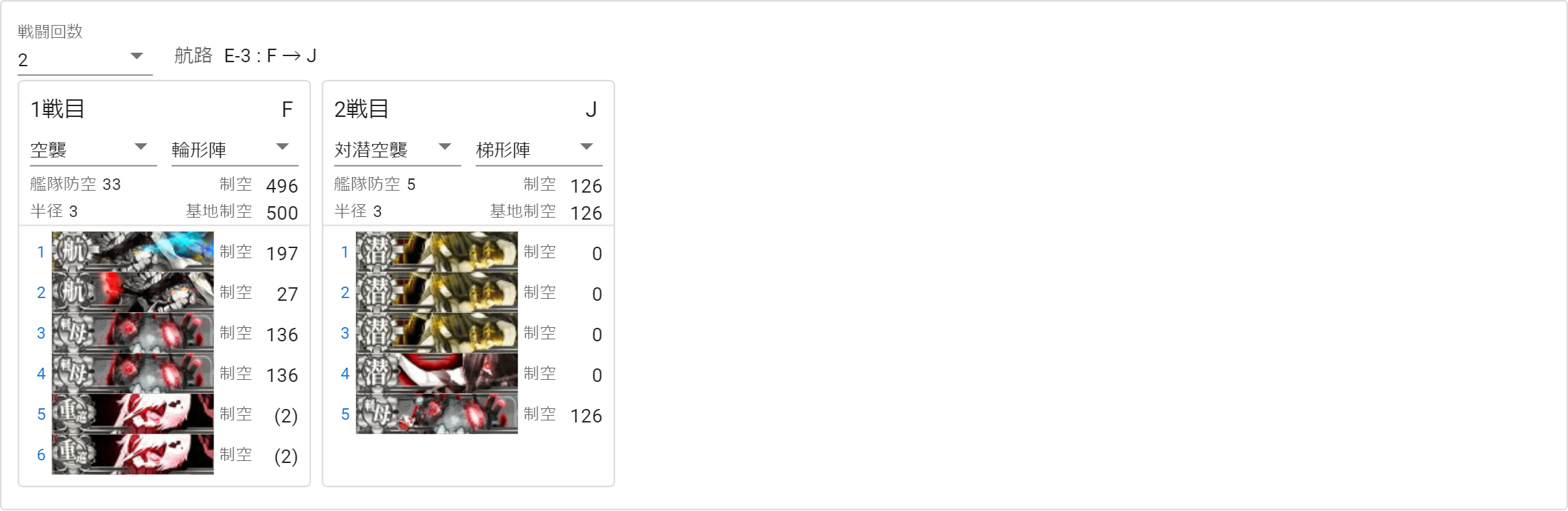This screenshot has width=1568, height=511.
Task: Expand the 対潜空襲 battle type dropdown
Action: click(x=397, y=149)
